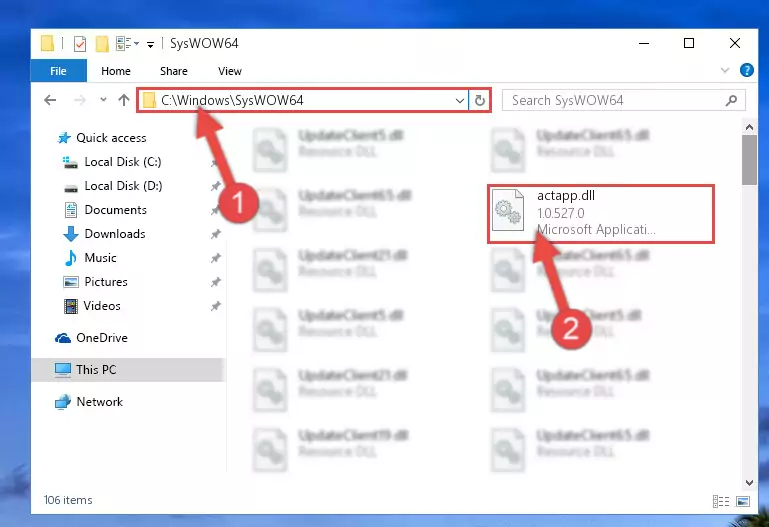Open the File ribbon tab

[58, 71]
